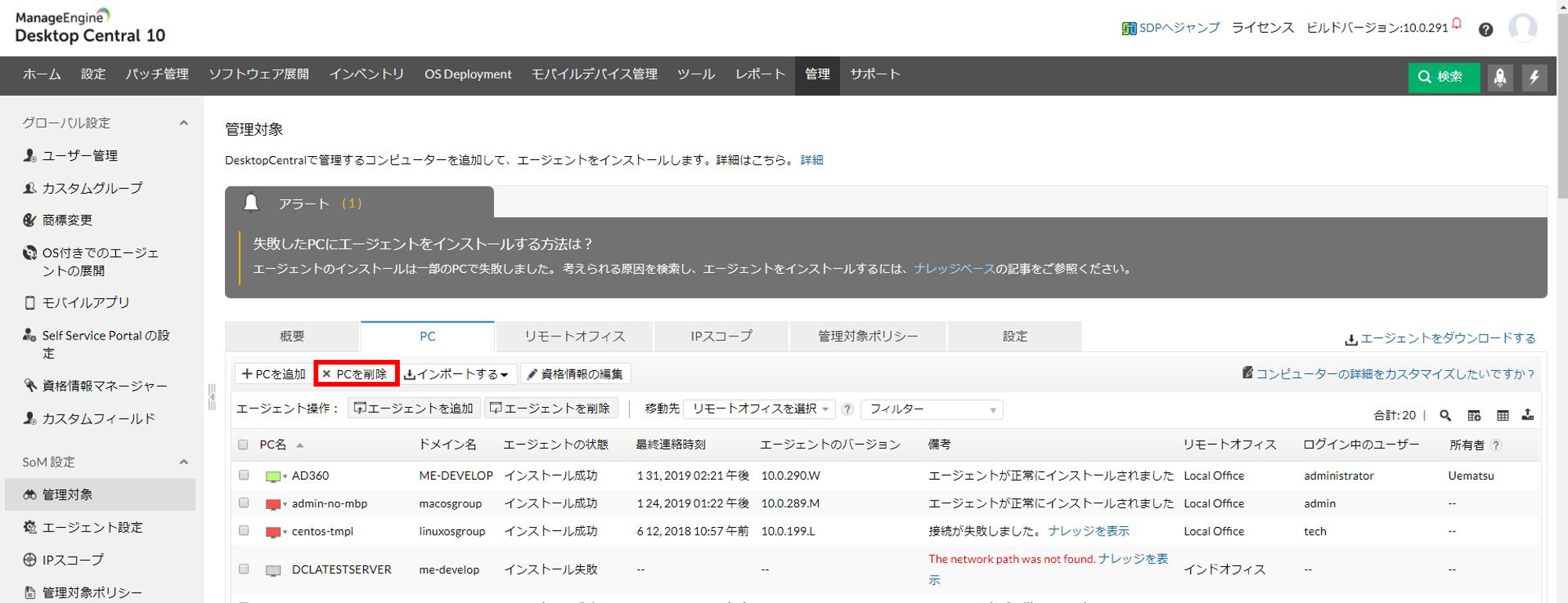This screenshot has width=1568, height=603.
Task: Open the user profile avatar
Action: tap(1523, 28)
